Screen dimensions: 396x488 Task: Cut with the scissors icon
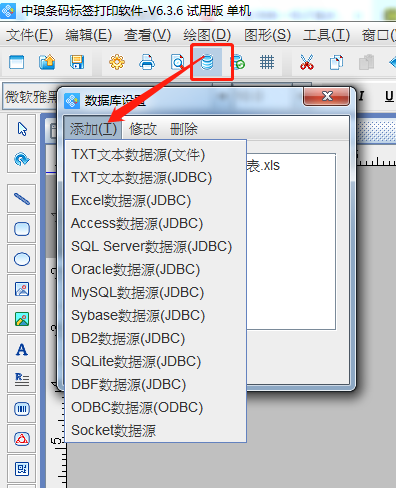pos(307,62)
